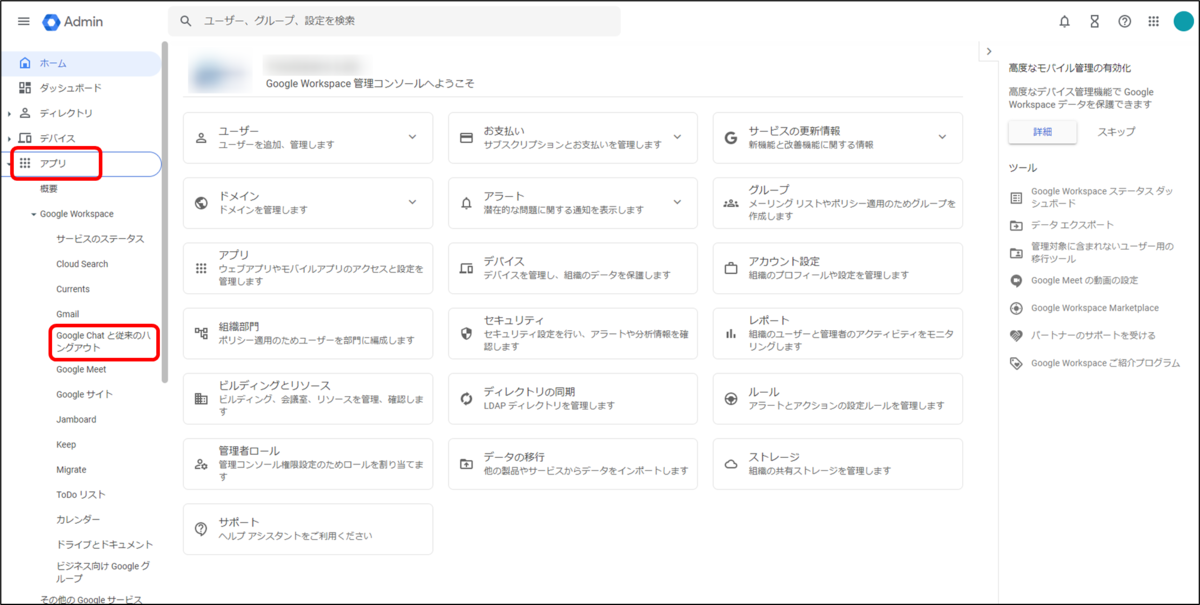Collapse the Google Workspace tree node
Screen dimensions: 1200x605
[x=33, y=214]
